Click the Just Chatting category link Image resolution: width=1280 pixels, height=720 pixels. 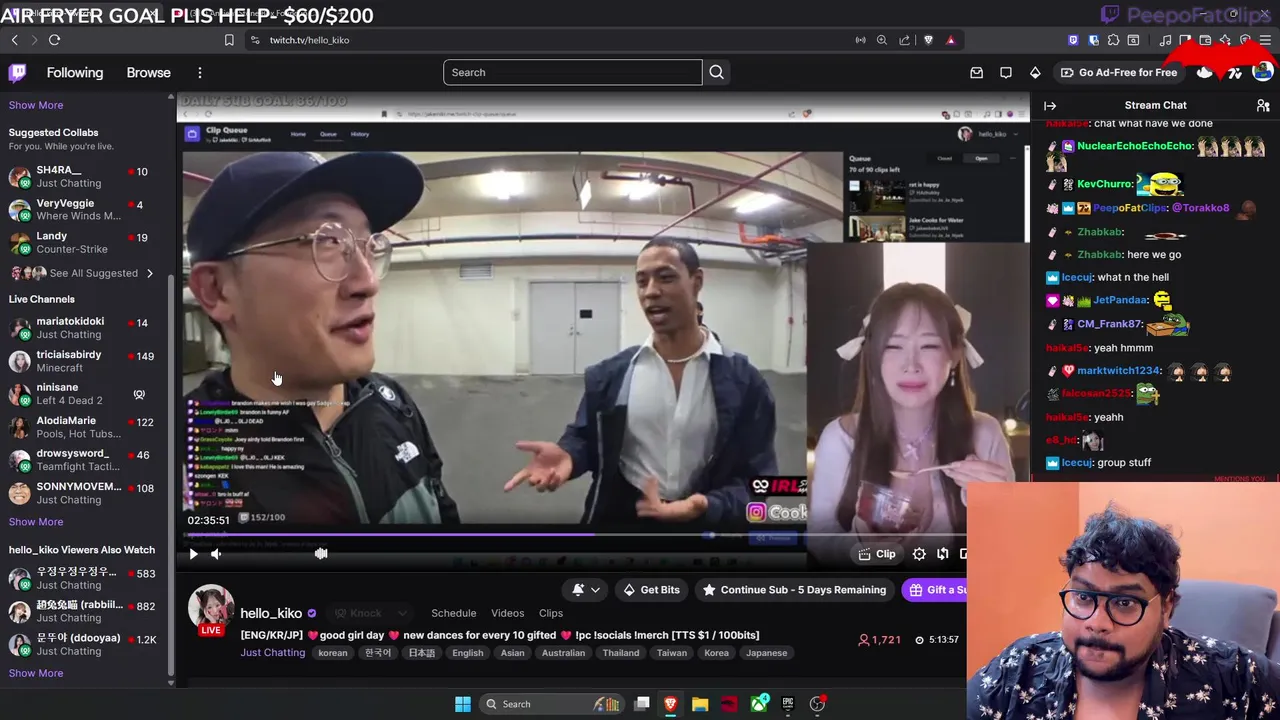[x=273, y=653]
